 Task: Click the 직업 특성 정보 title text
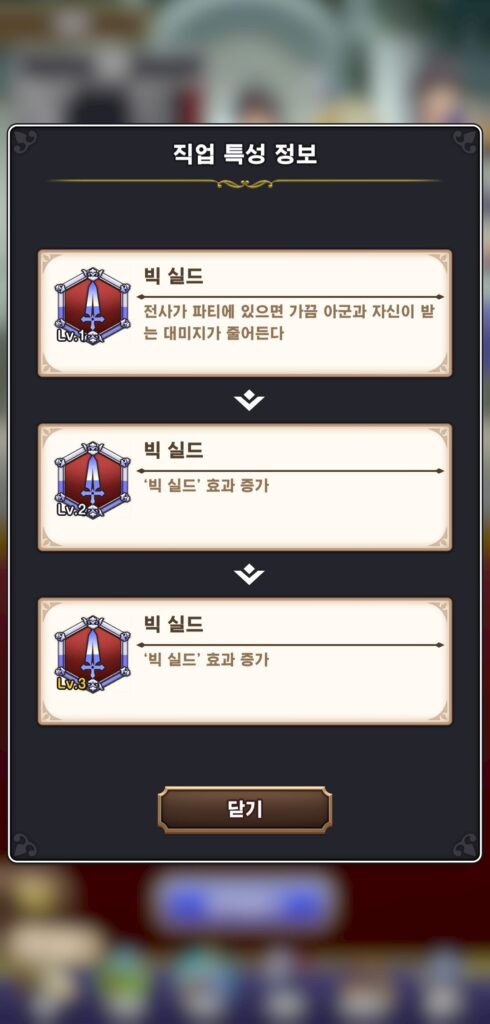245,154
